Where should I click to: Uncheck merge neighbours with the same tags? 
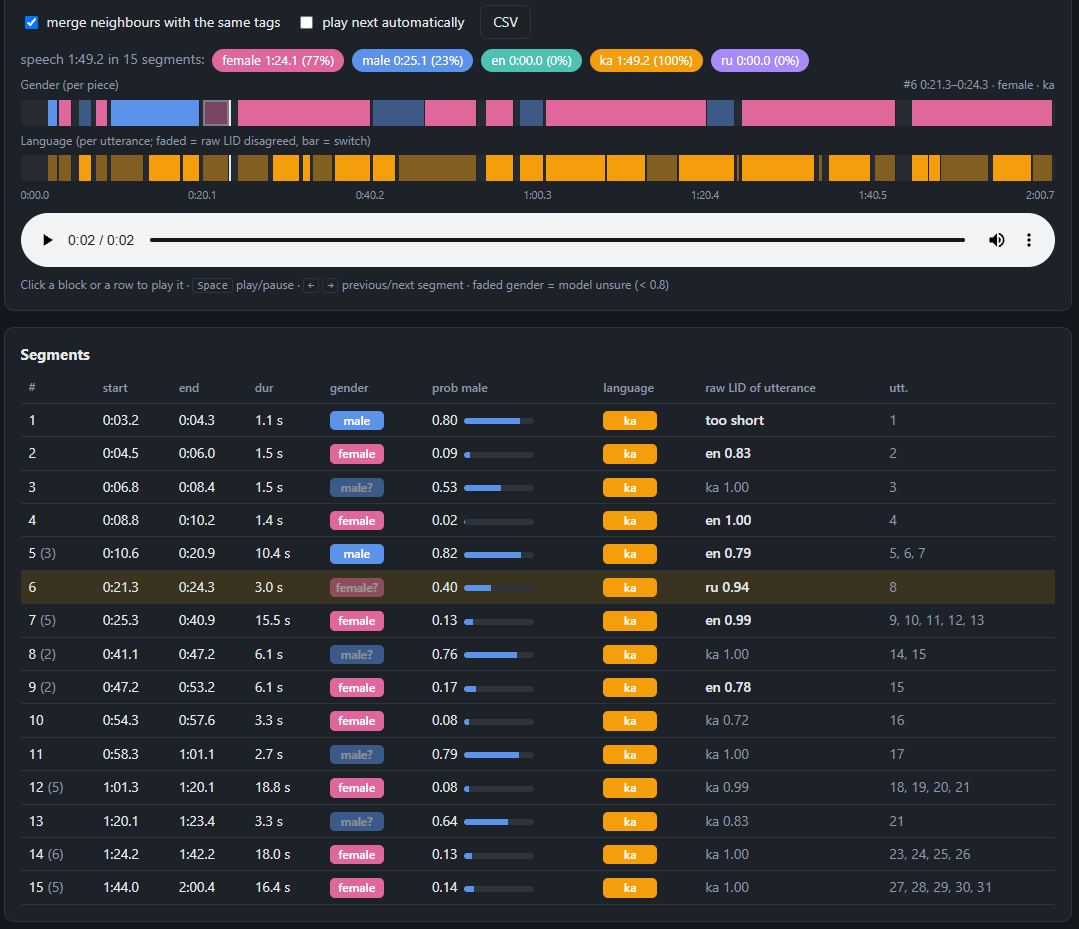(x=32, y=23)
